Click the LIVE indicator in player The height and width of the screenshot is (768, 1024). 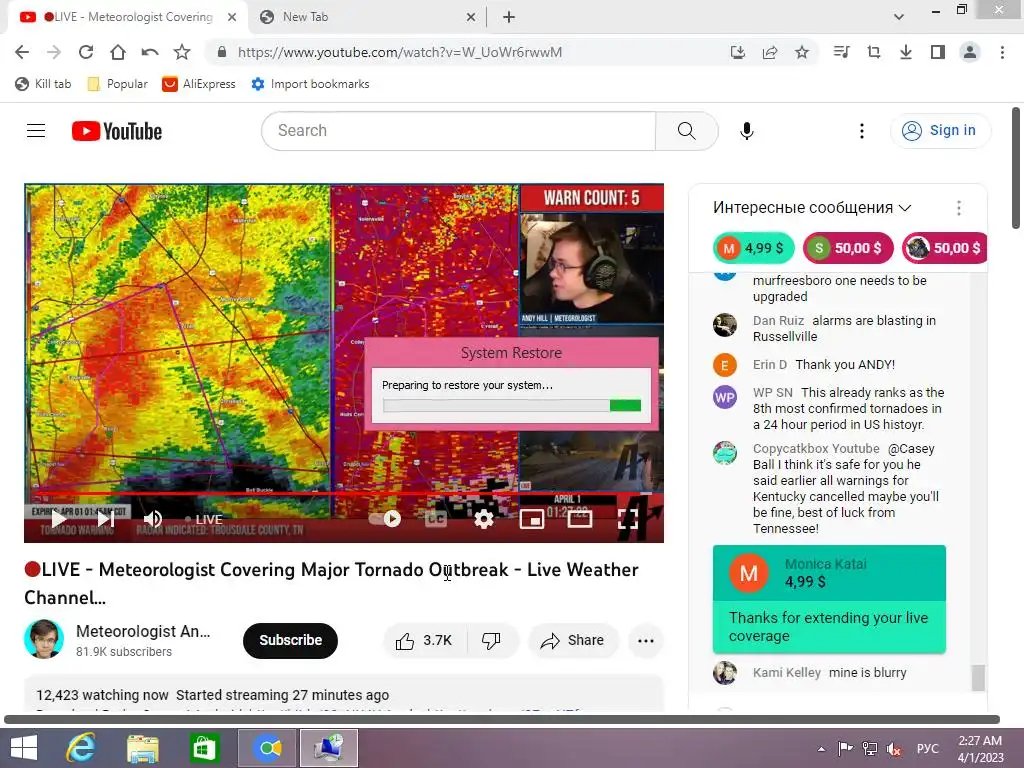(x=204, y=519)
